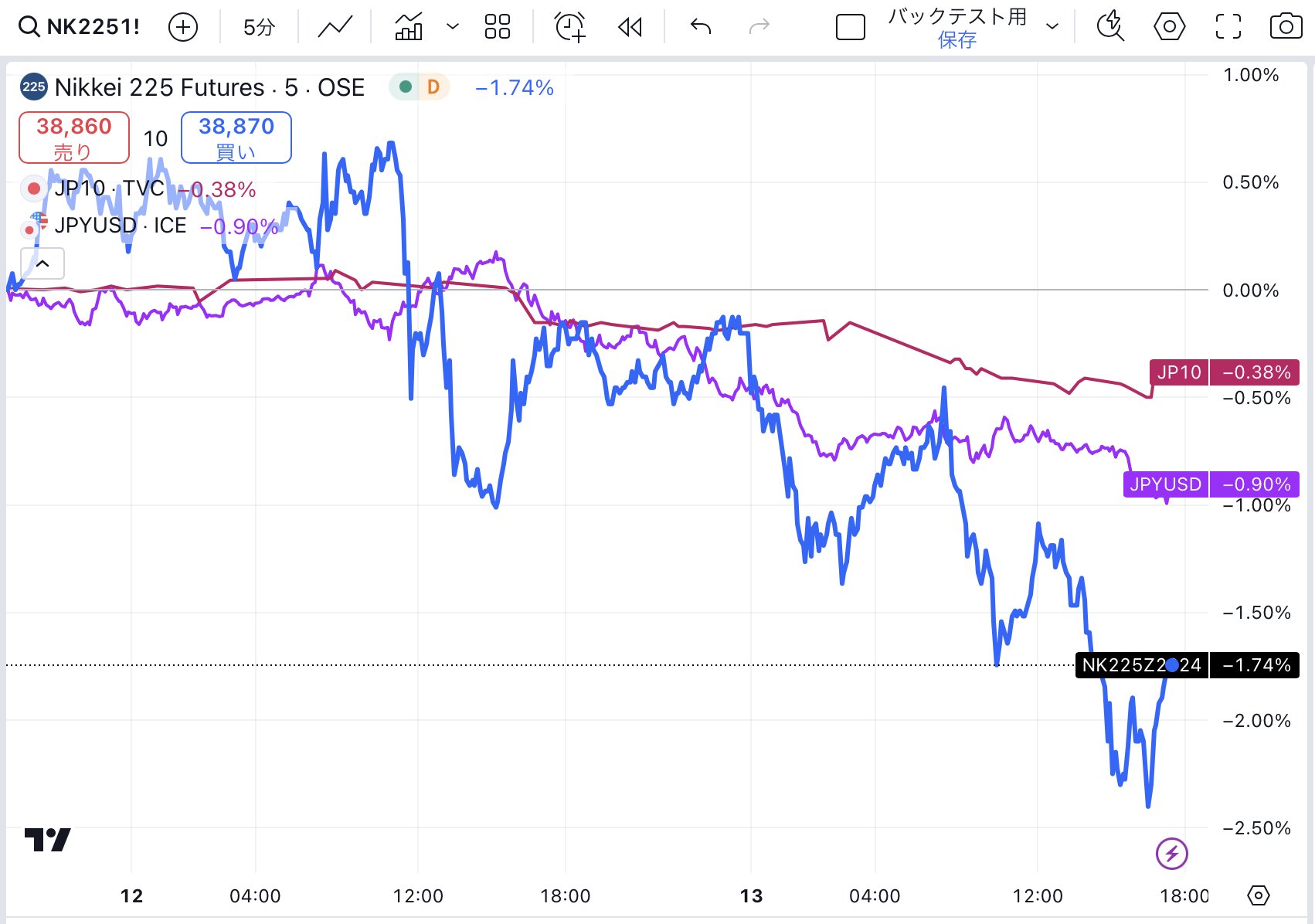The image size is (1315, 924).
Task: Click the 38,860 売り sell button
Action: (74, 138)
